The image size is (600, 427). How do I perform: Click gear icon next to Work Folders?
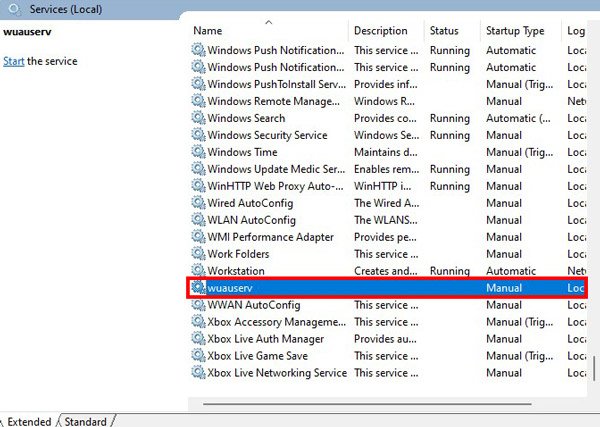[198, 254]
